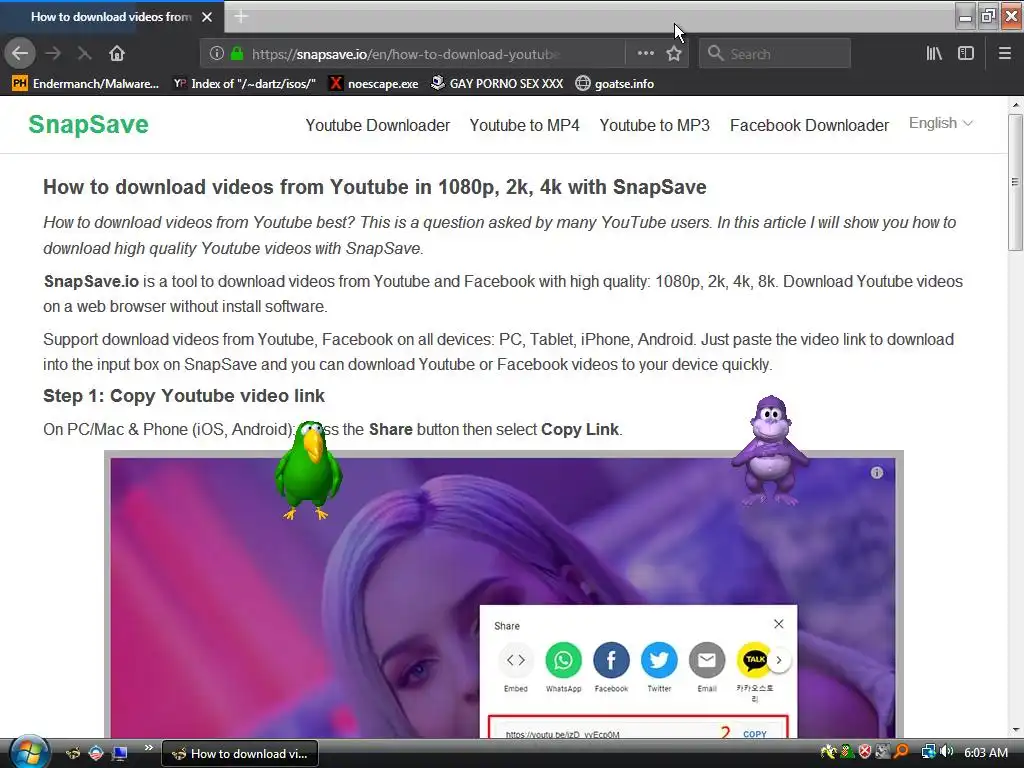Click the red shield security alert tray icon
This screenshot has height=768, width=1024.
[865, 752]
